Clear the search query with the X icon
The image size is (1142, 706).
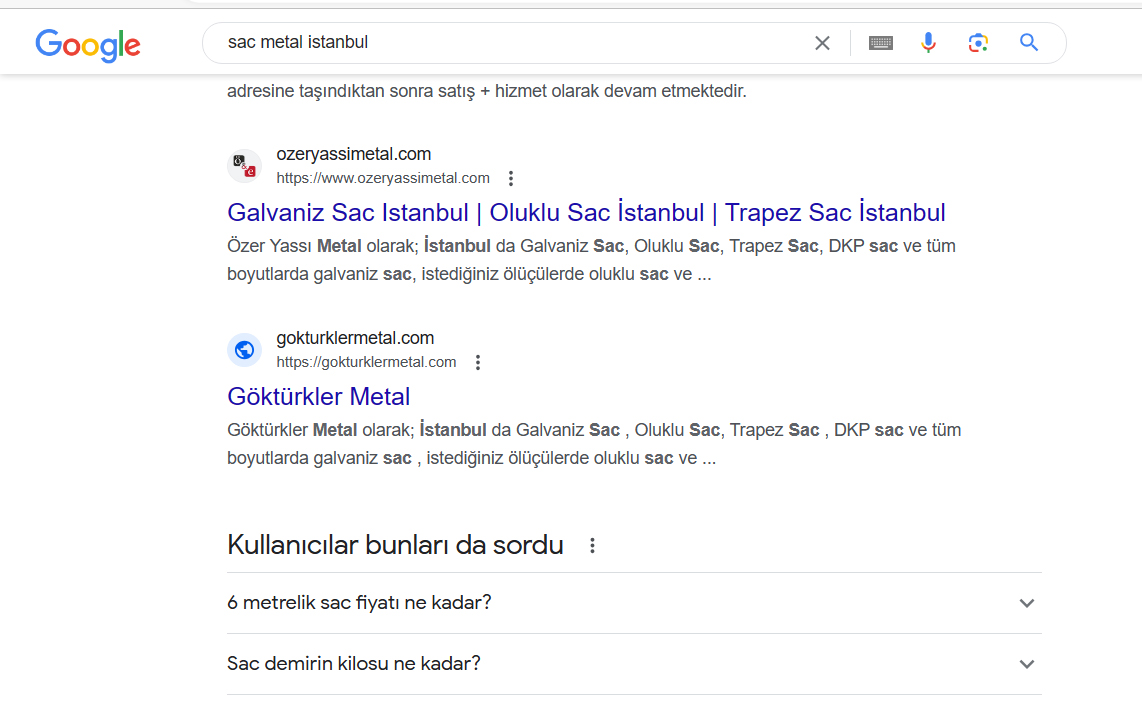(822, 43)
